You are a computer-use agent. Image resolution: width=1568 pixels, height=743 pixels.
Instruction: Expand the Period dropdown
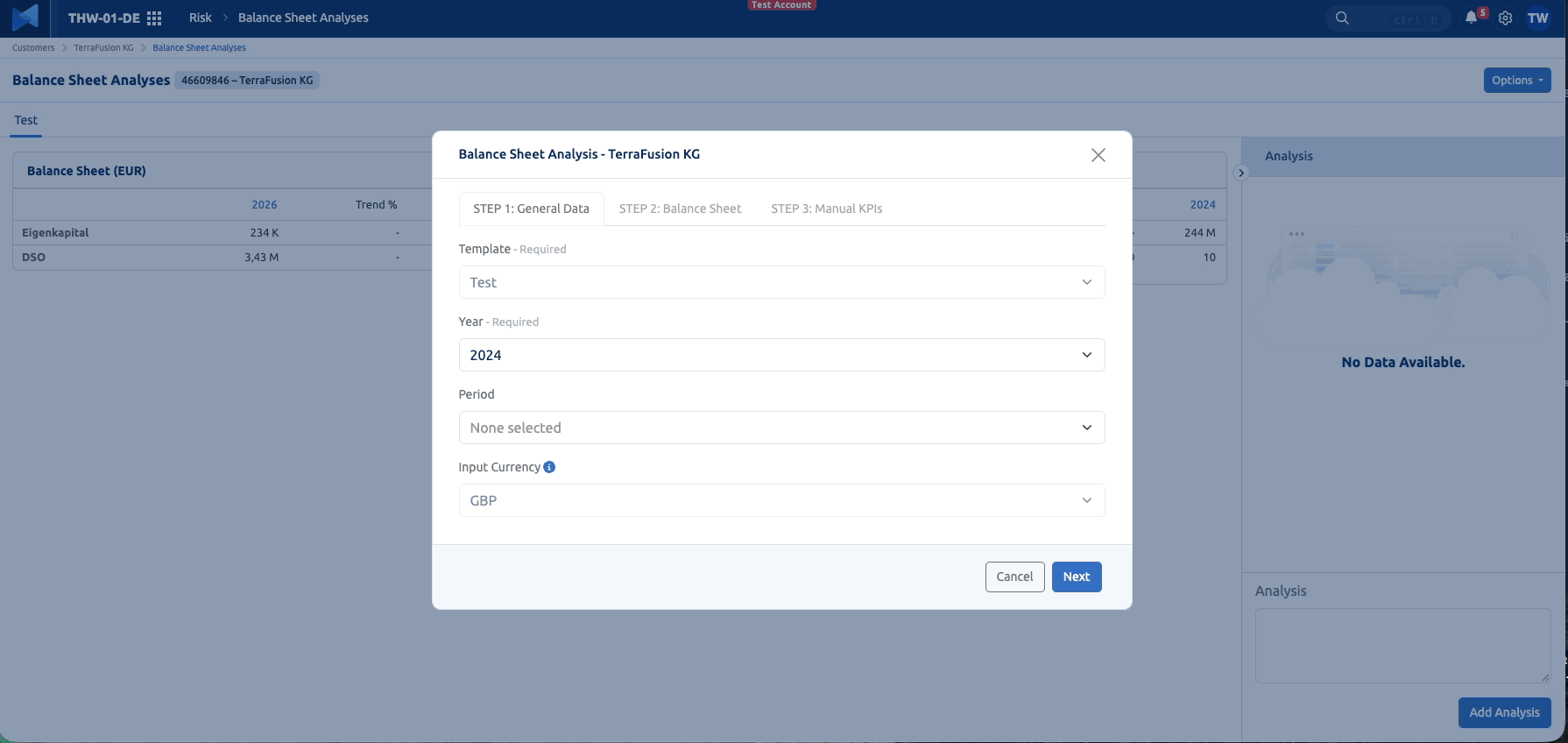pos(781,428)
